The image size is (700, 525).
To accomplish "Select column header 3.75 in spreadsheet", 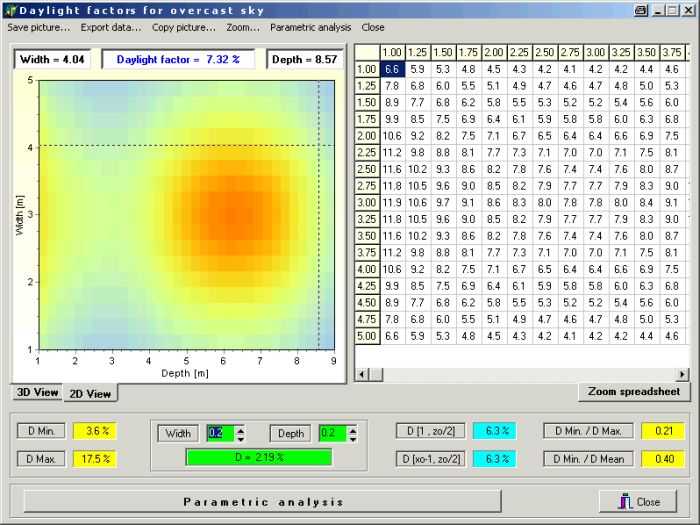I will click(x=672, y=52).
